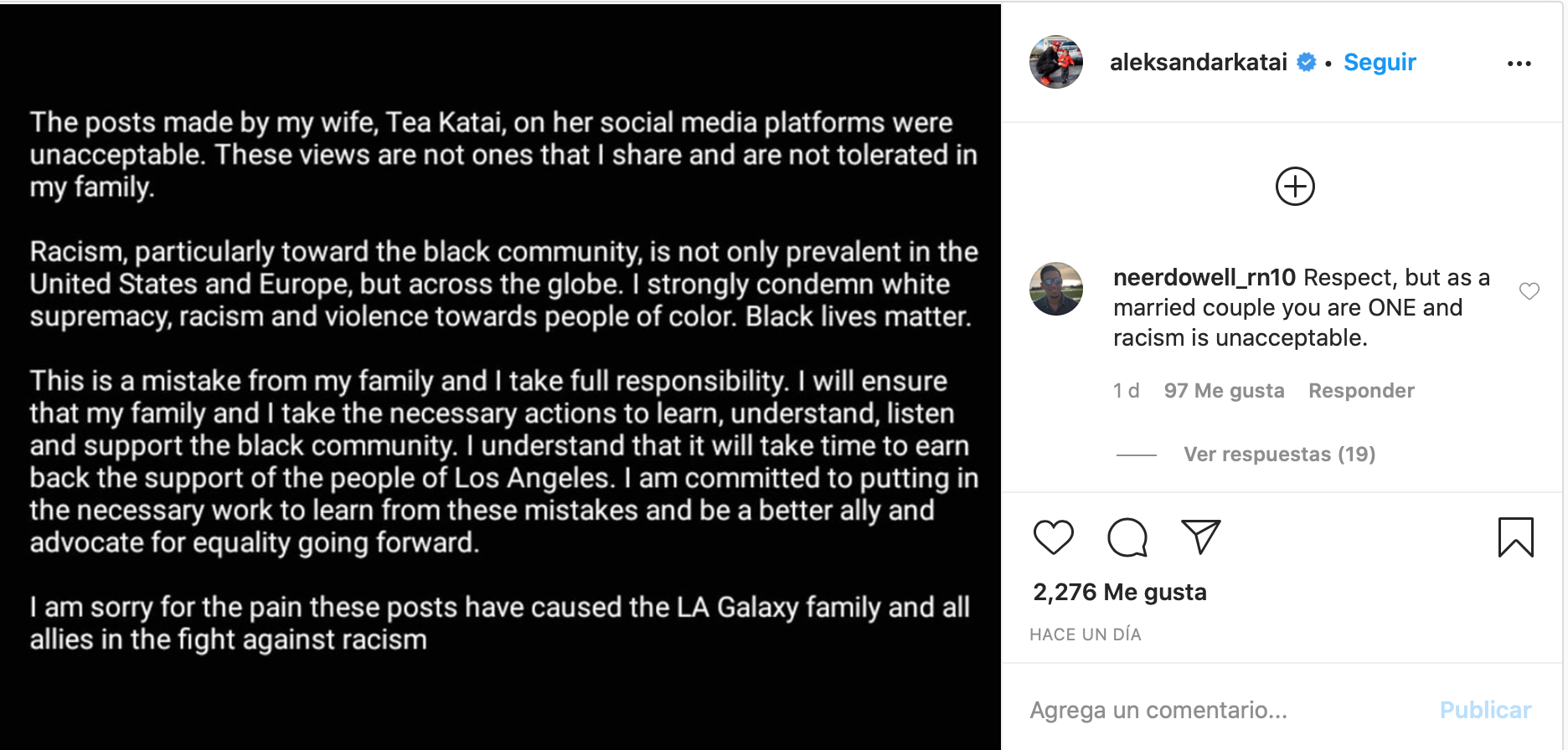This screenshot has width=1568, height=750.
Task: Reply to comment using Responder
Action: click(x=1360, y=391)
